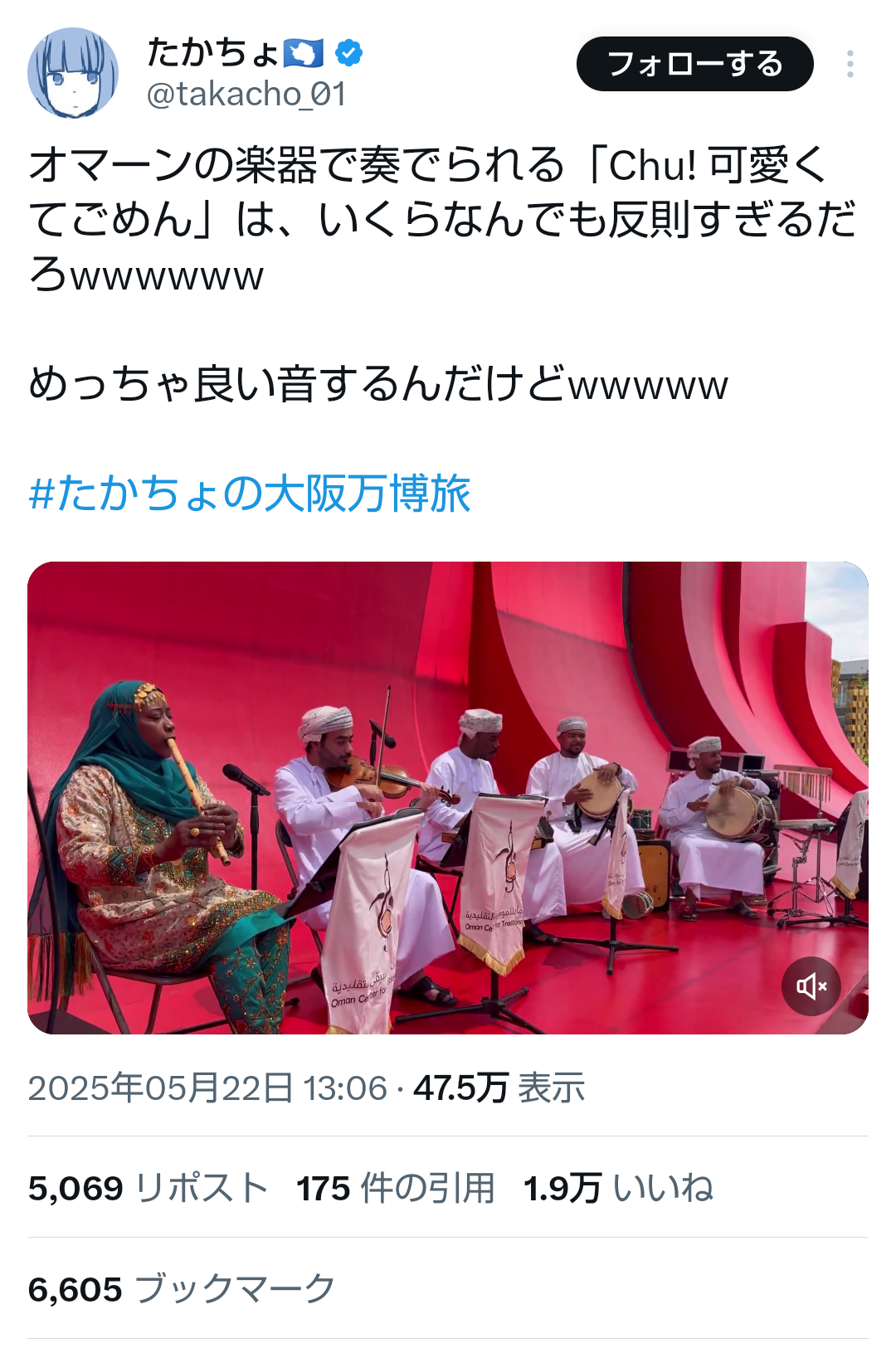Open the three-dot more options menu
The width and height of the screenshot is (896, 1348).
(850, 64)
